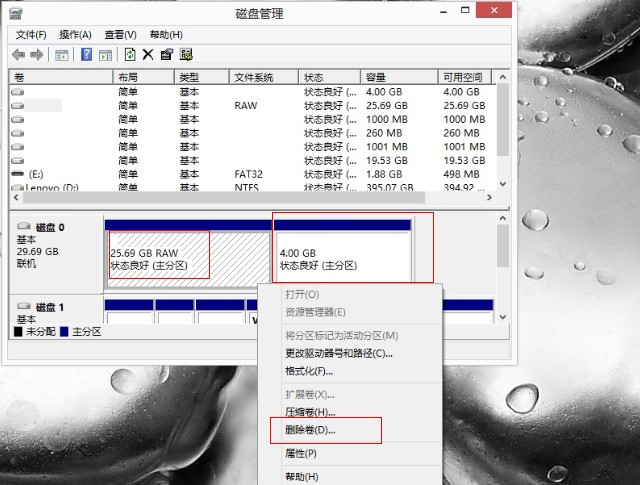Click the Back arrow toolbar icon
Image resolution: width=640 pixels, height=485 pixels.
point(18,54)
